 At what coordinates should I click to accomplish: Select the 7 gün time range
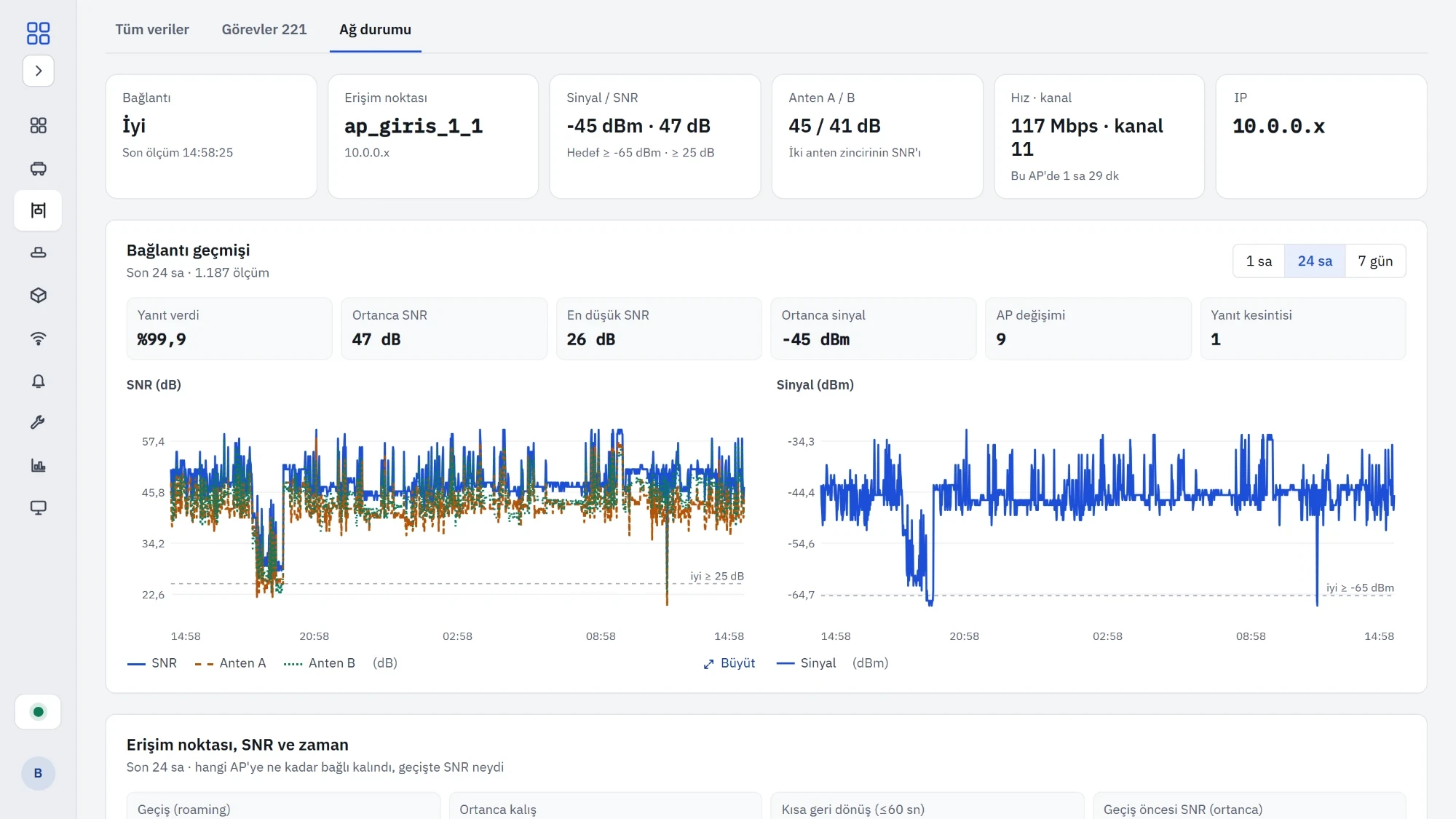pyautogui.click(x=1375, y=261)
